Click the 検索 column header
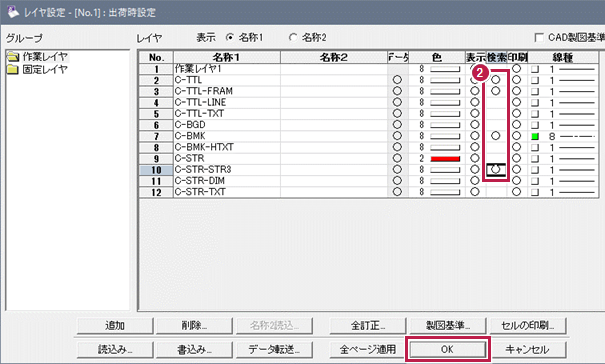Viewport: 605px width, 364px height. pos(496,58)
